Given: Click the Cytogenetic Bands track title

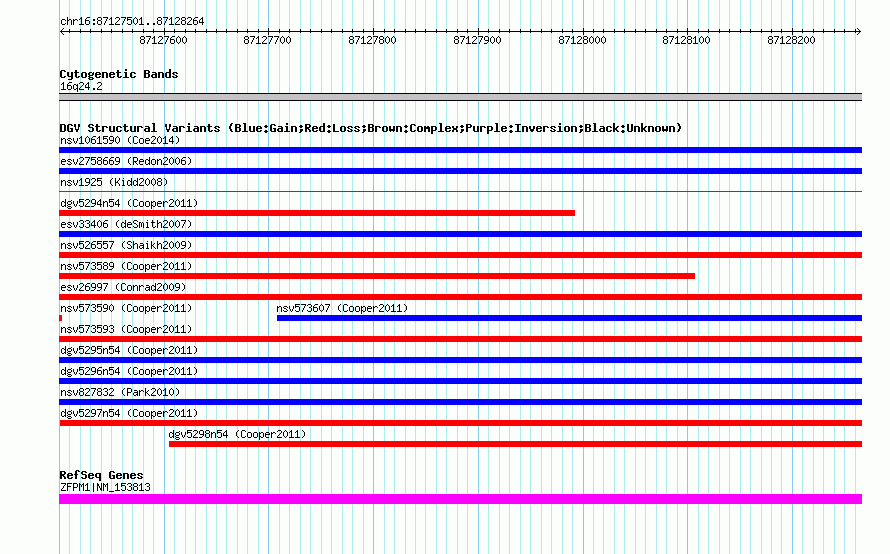Looking at the screenshot, I should [119, 74].
